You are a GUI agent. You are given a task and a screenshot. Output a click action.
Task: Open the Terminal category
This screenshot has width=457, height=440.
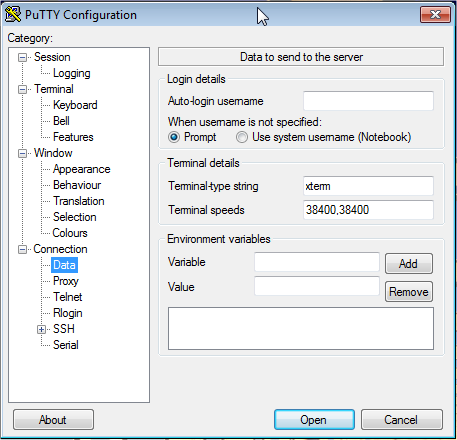pos(54,89)
